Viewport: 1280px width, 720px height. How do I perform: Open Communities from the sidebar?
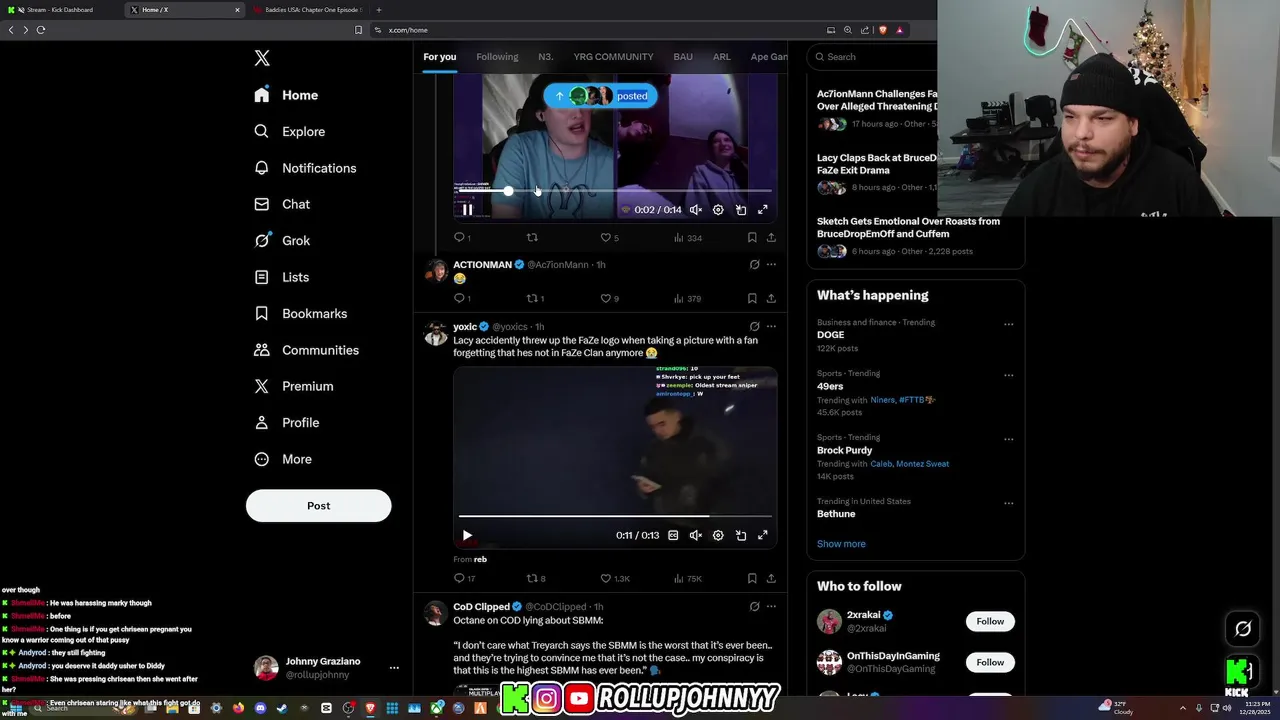click(306, 350)
